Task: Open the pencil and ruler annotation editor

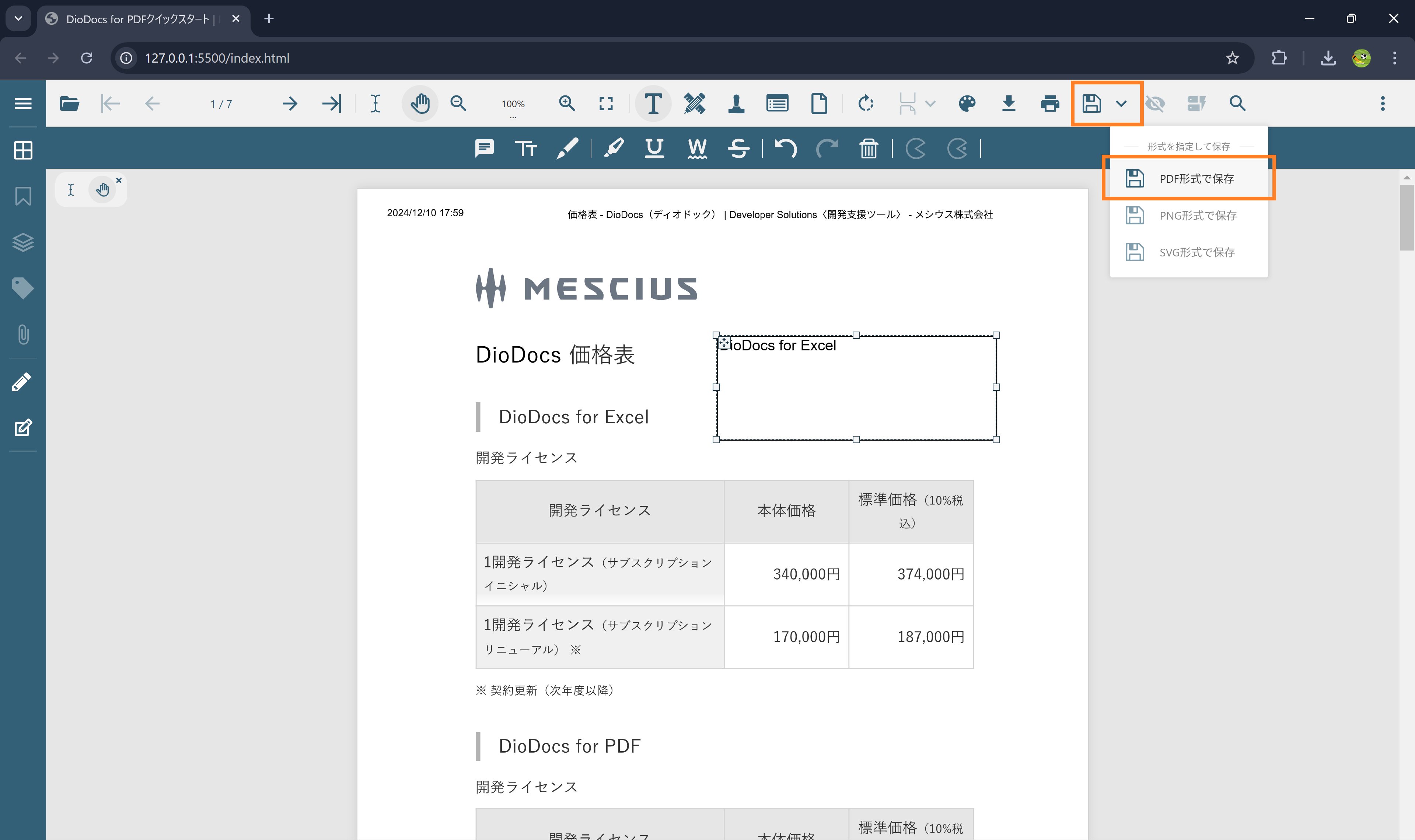Action: tap(695, 104)
